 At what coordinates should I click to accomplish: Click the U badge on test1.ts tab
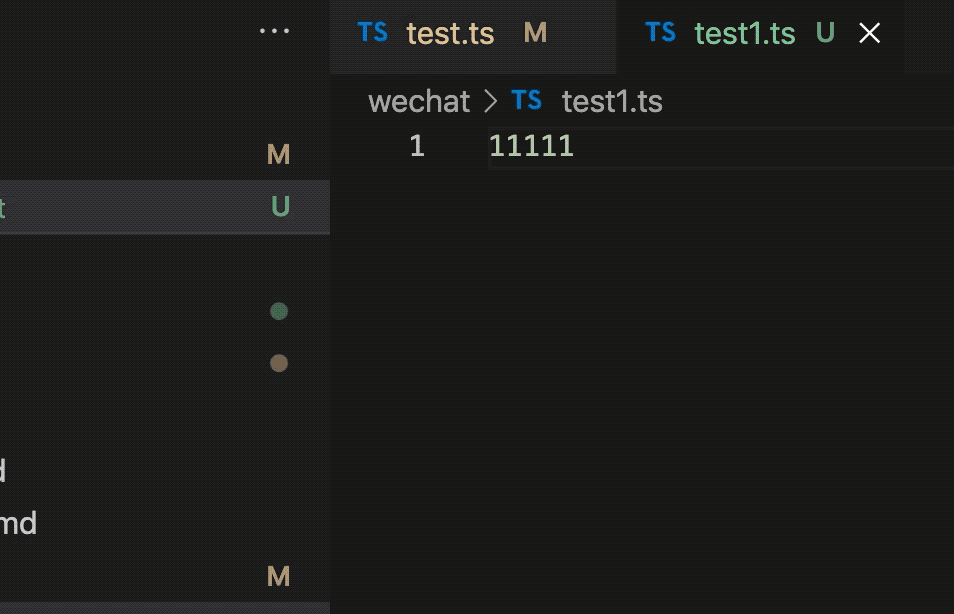pos(825,33)
